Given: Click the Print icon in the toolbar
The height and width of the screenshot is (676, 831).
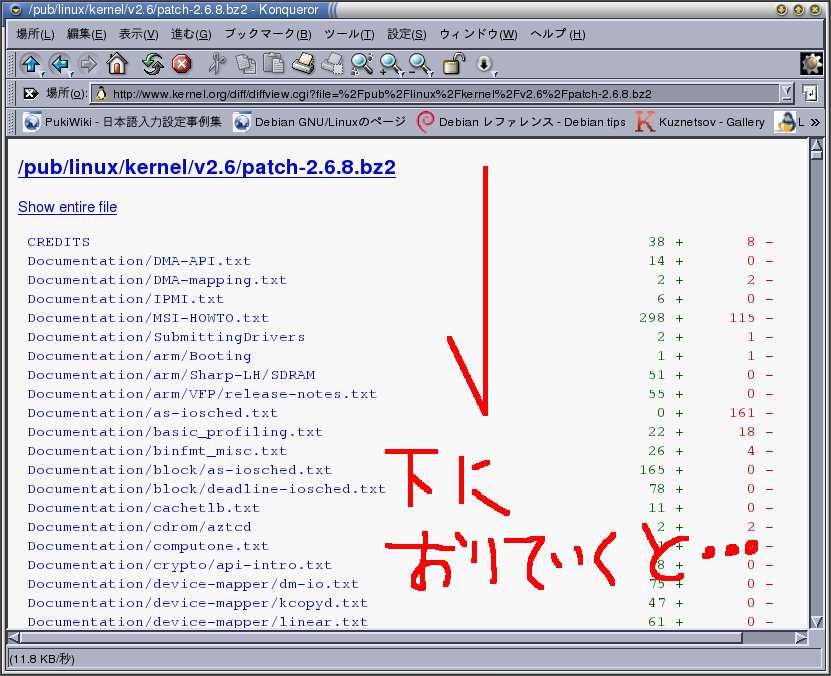Looking at the screenshot, I should click(x=304, y=64).
